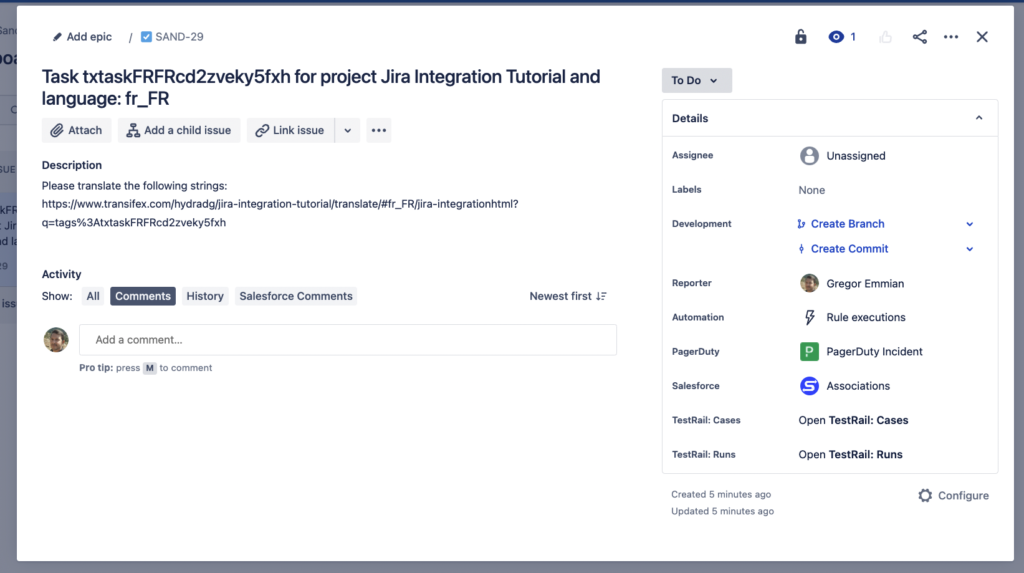Viewport: 1024px width, 573px height.
Task: Click the SAND-29 task type icon
Action: point(146,37)
